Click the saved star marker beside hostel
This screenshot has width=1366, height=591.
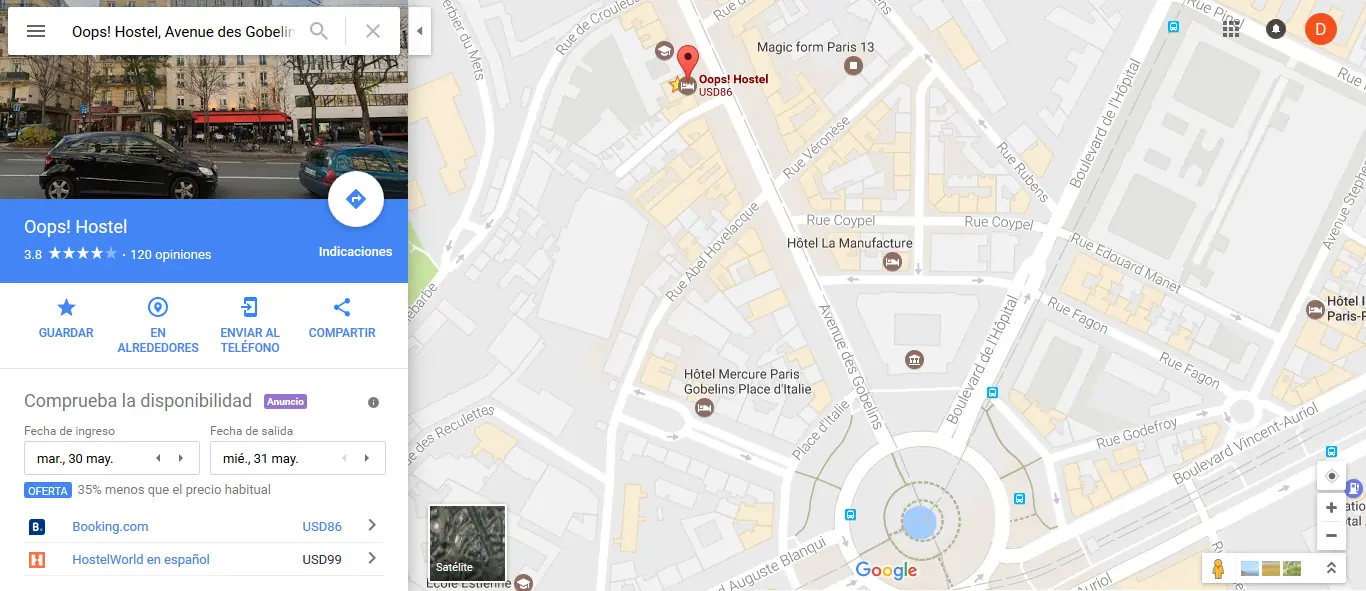tap(676, 84)
